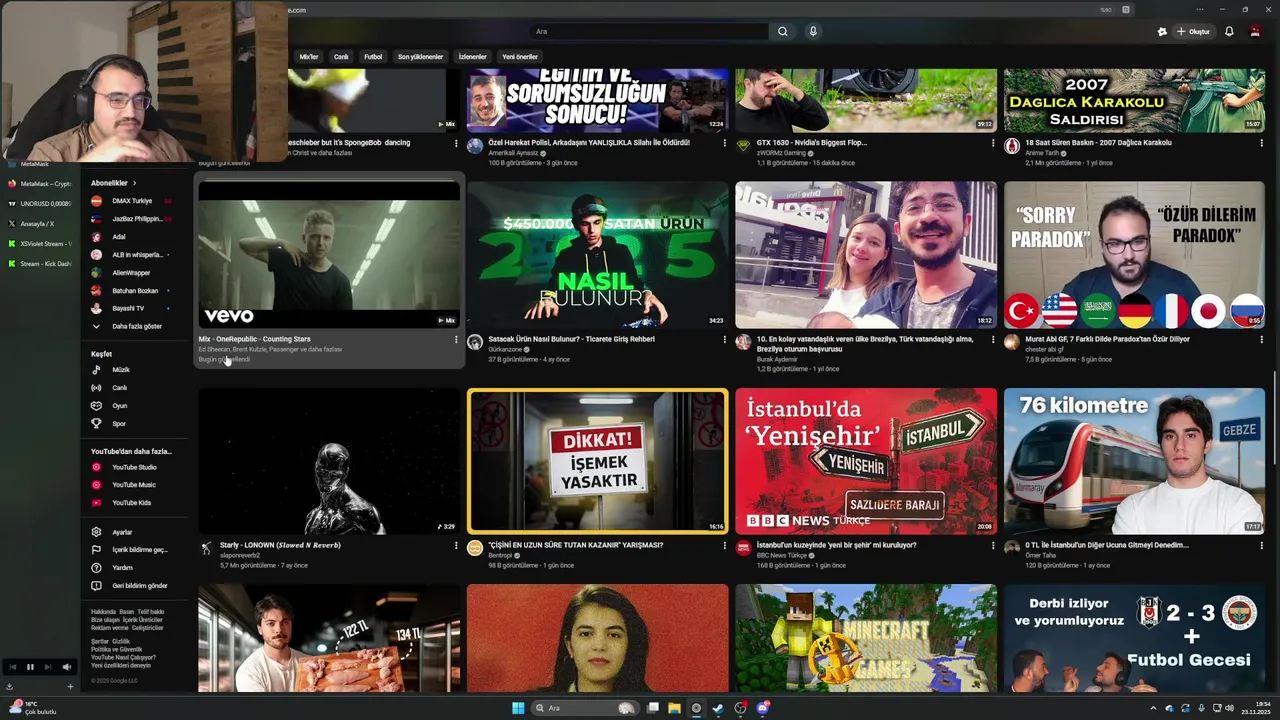Open Burak Aydemir channel avatar
This screenshot has width=1280, height=720.
pyautogui.click(x=743, y=342)
